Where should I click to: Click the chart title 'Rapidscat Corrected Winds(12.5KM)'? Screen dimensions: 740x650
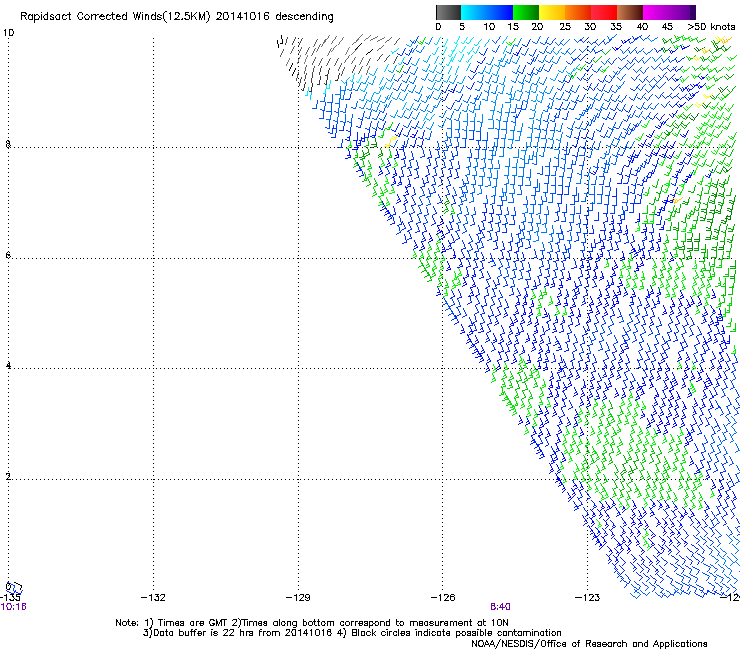(115, 17)
